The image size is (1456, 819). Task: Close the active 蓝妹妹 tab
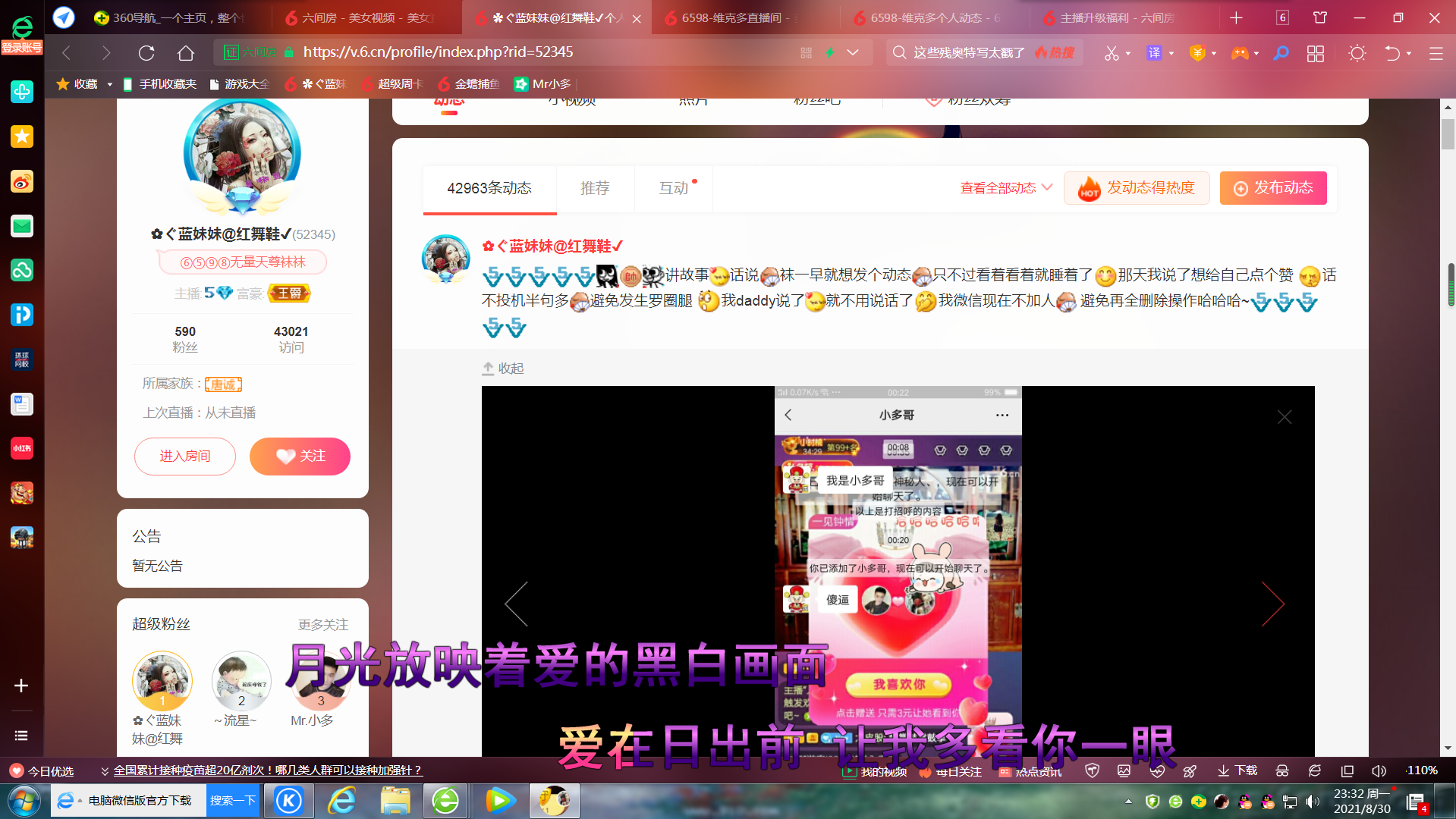637,18
